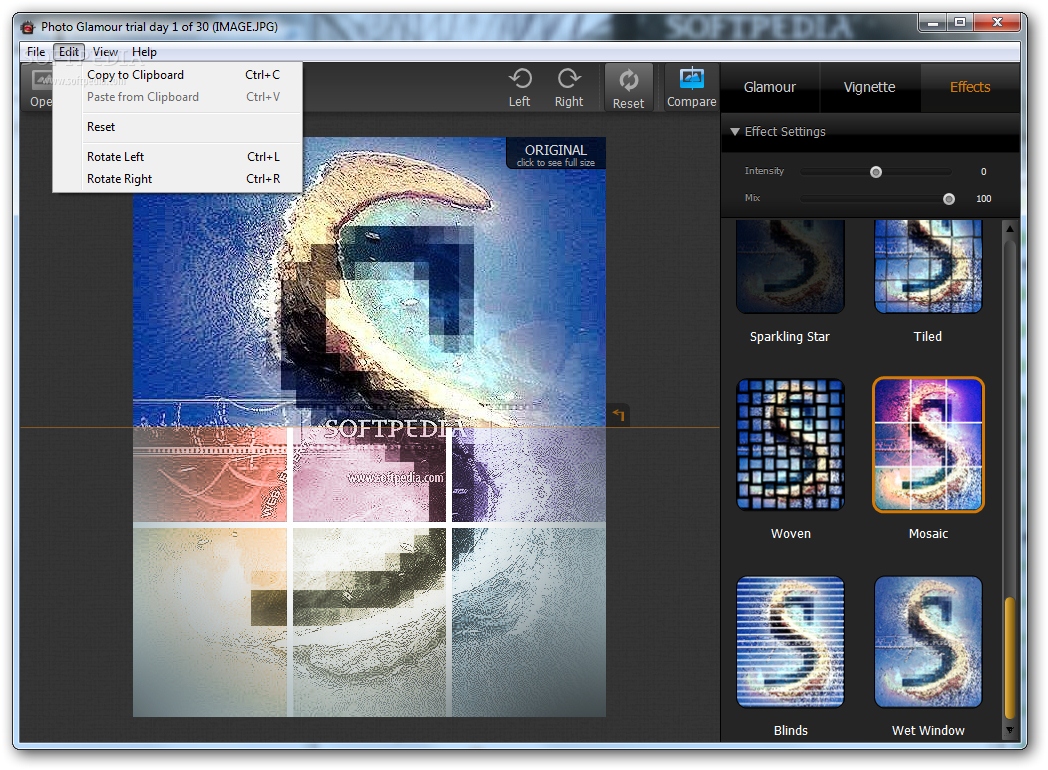
Task: Rotate the image with the Right icon
Action: click(x=569, y=88)
